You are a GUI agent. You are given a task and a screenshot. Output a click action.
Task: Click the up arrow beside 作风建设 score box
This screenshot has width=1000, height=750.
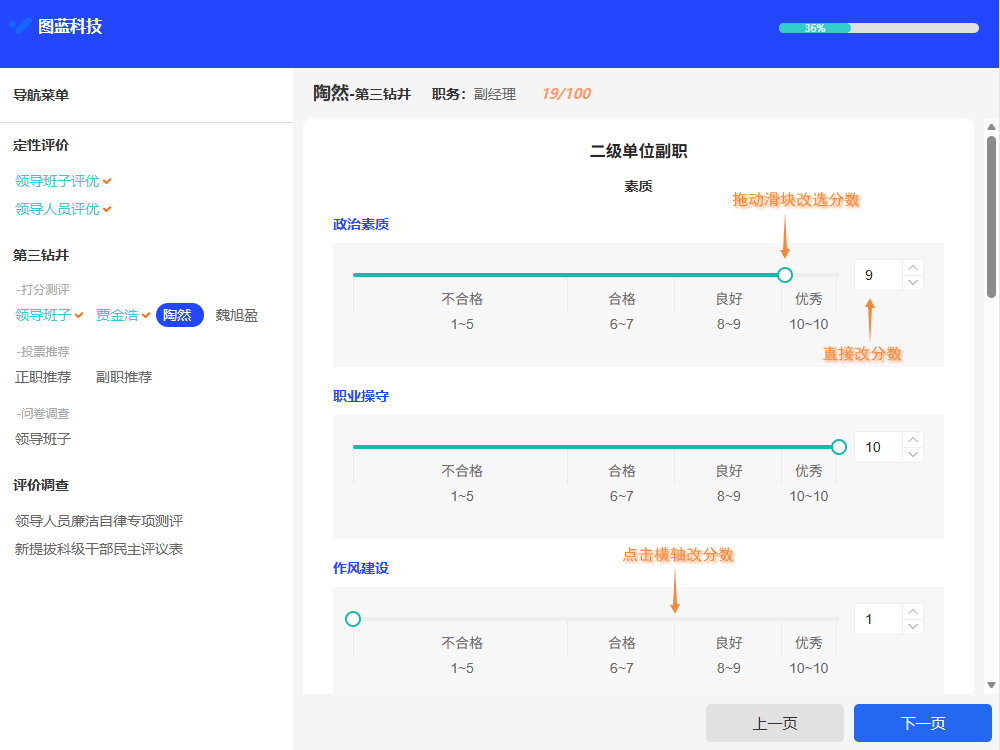click(x=912, y=611)
